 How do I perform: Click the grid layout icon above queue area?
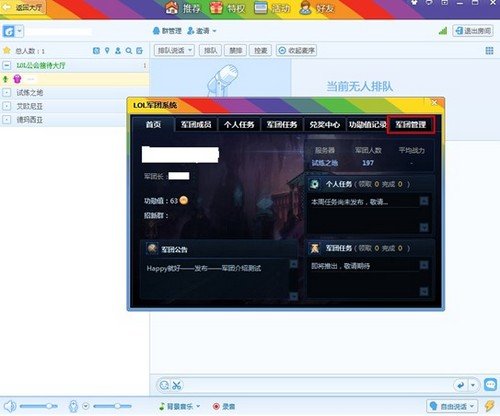(x=489, y=50)
